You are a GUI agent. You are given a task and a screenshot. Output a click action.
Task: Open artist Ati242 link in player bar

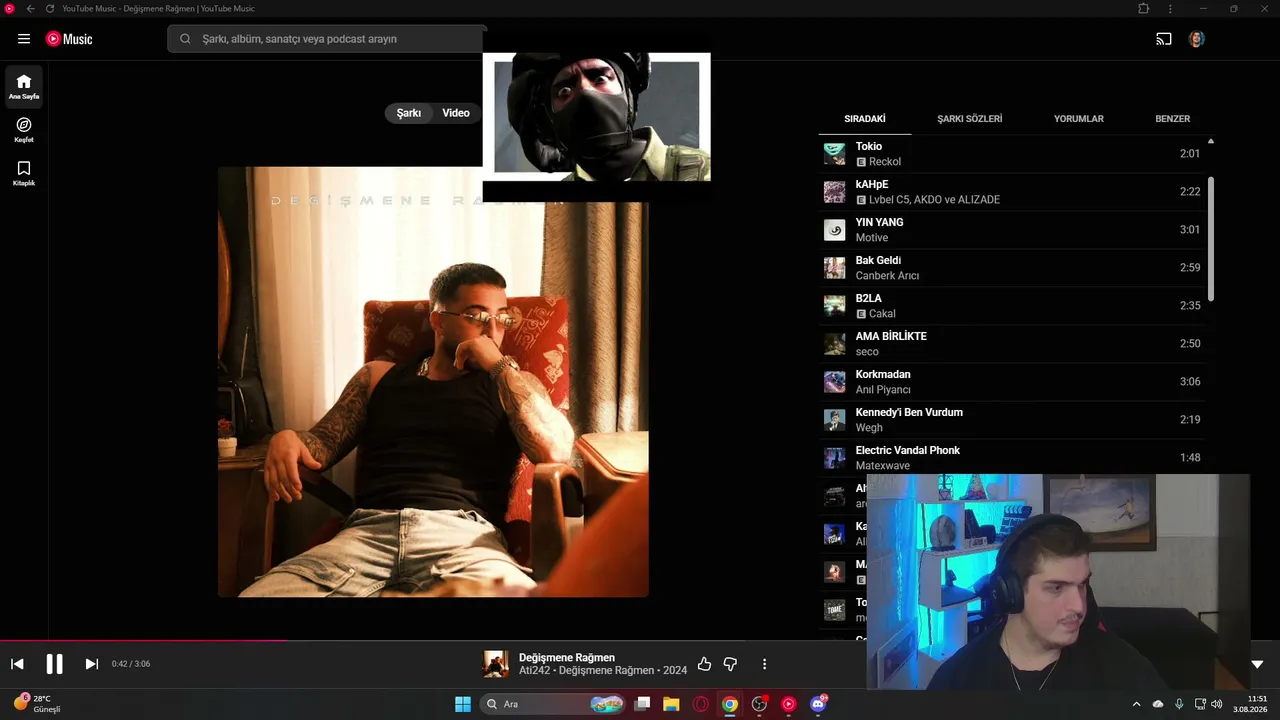534,671
